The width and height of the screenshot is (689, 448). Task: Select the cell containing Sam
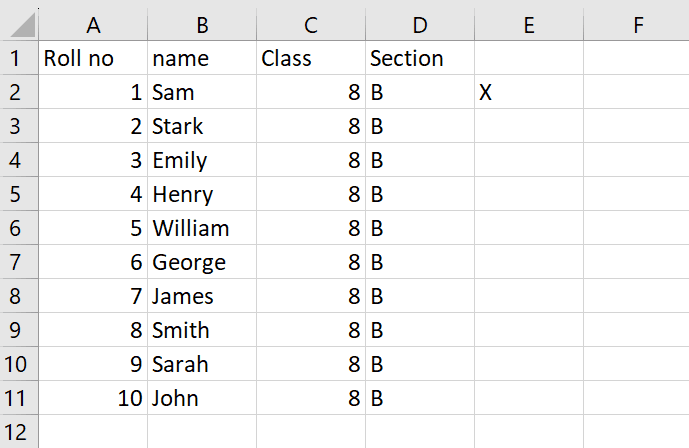coord(202,92)
